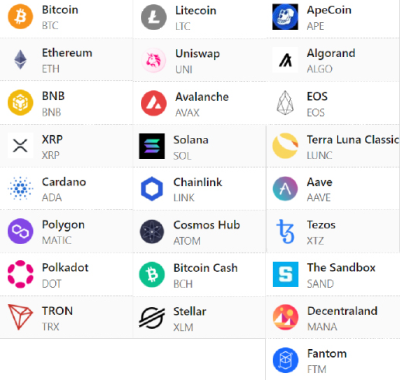Open The Sandbox coin entry

[x=333, y=274]
